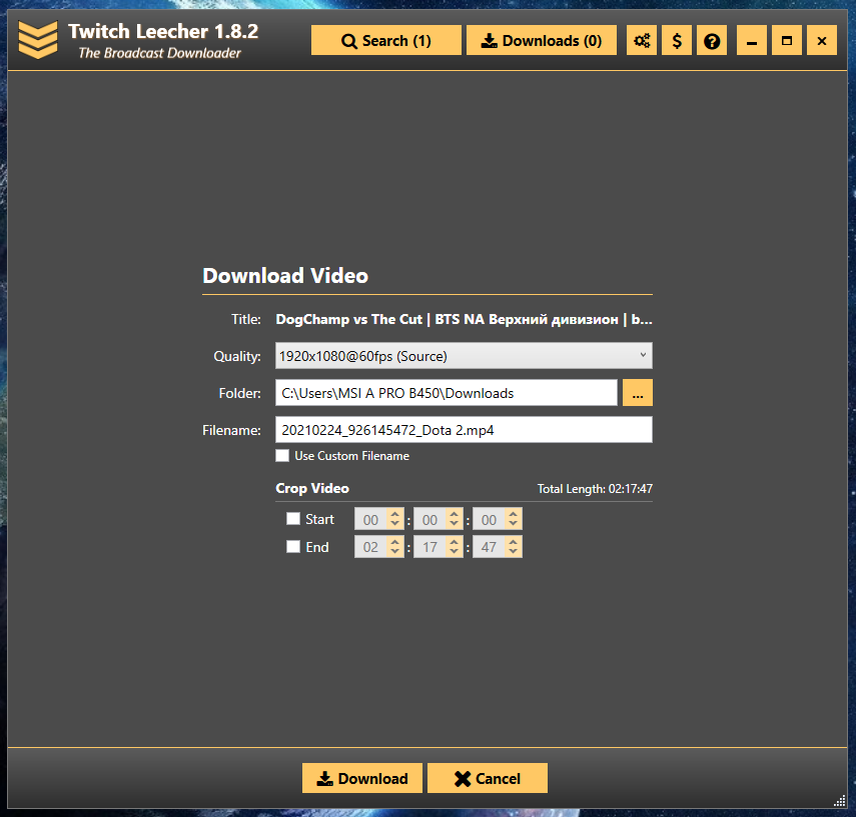The height and width of the screenshot is (817, 856).
Task: Enable the End crop checkbox
Action: 293,546
